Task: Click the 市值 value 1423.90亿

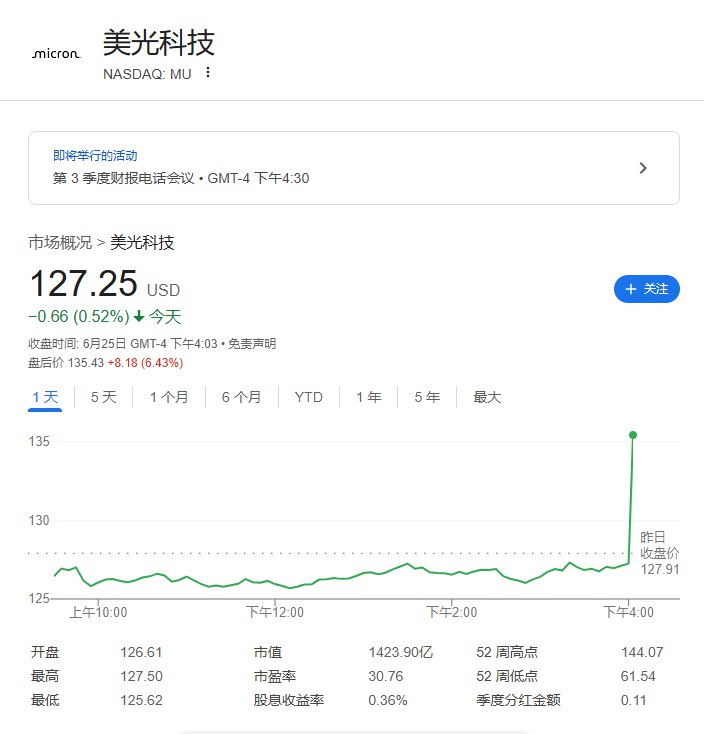Action: 401,652
